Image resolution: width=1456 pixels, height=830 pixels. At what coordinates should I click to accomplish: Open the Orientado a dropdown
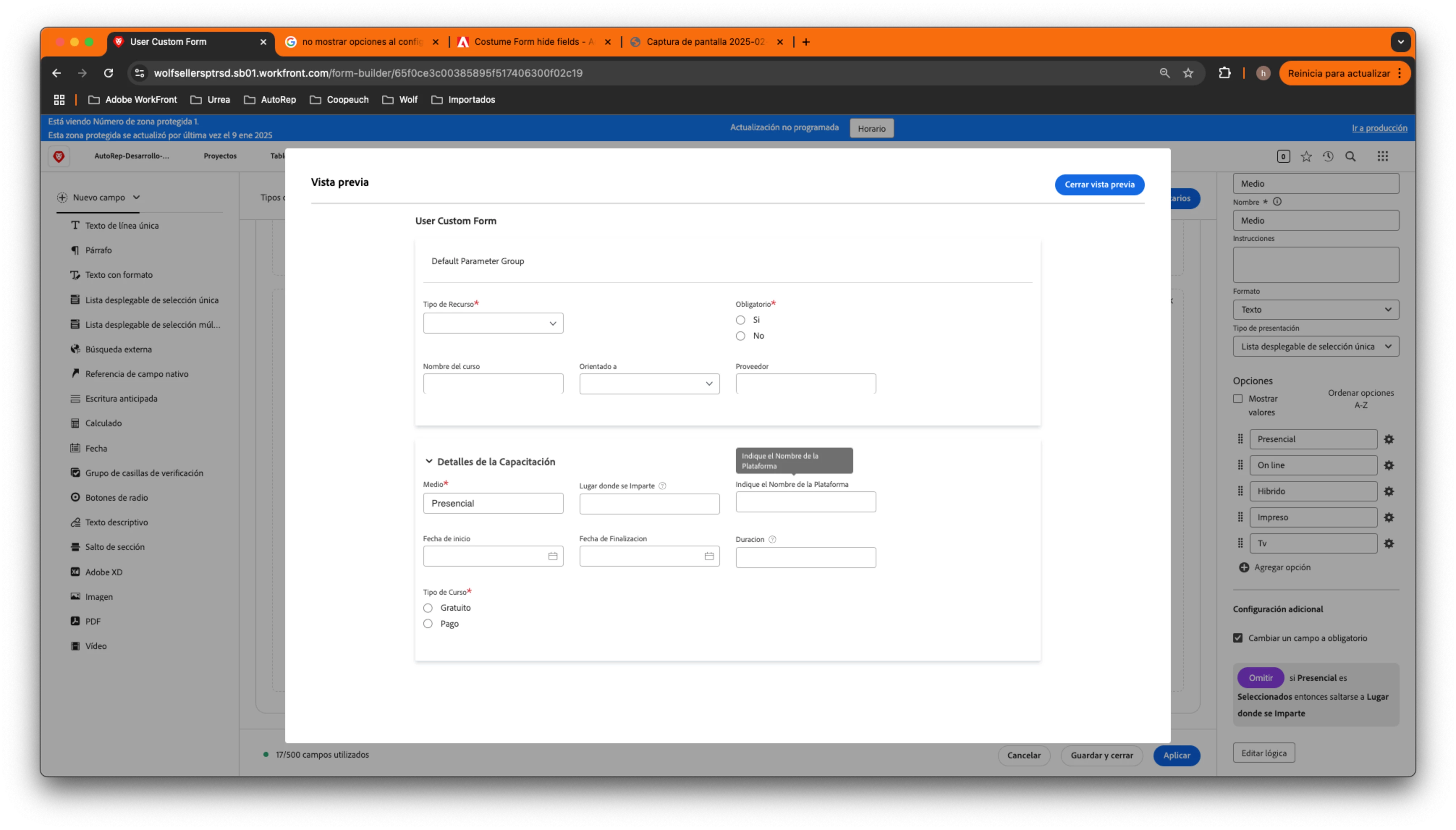(649, 384)
